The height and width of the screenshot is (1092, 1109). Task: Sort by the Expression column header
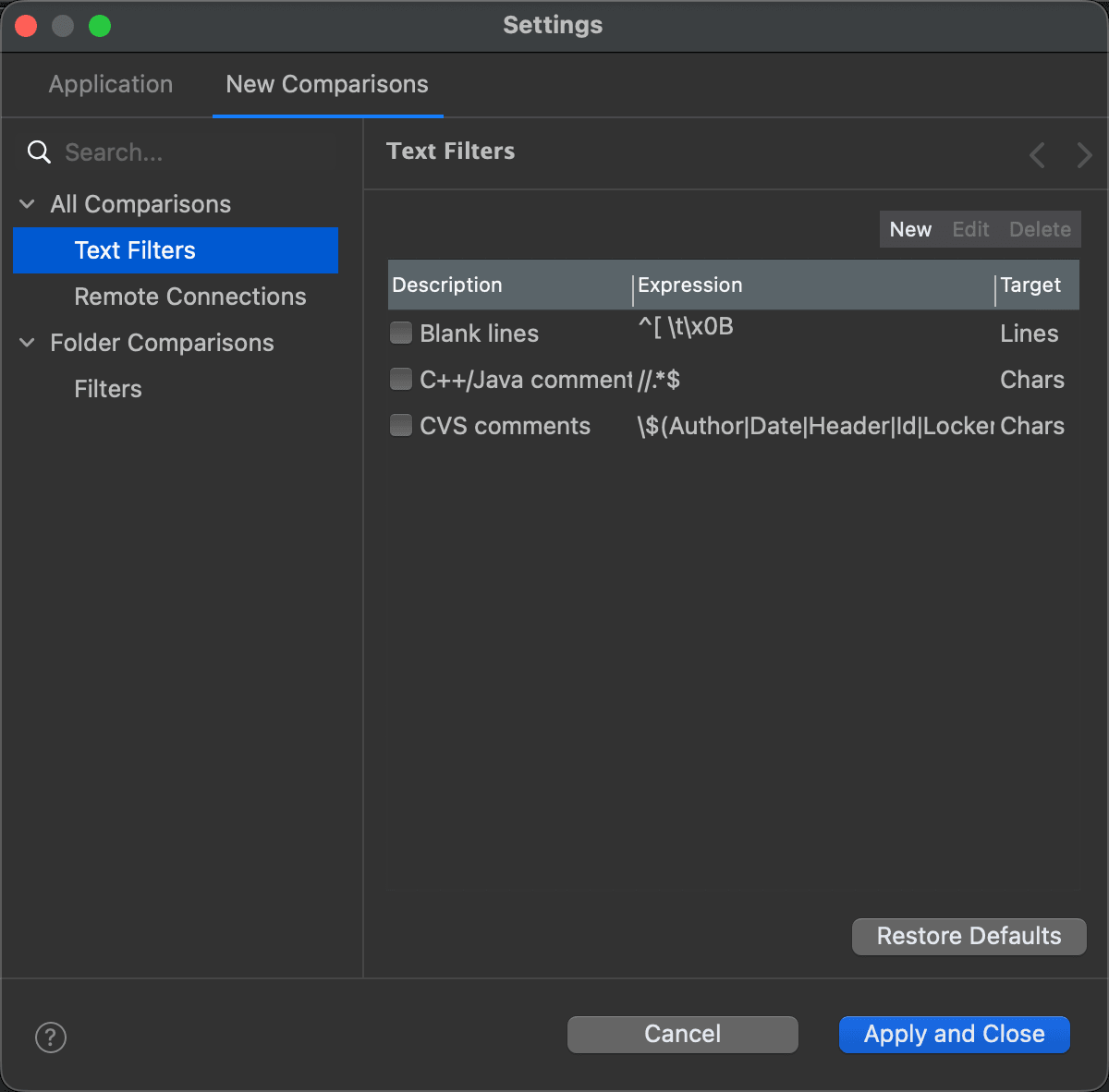point(813,285)
